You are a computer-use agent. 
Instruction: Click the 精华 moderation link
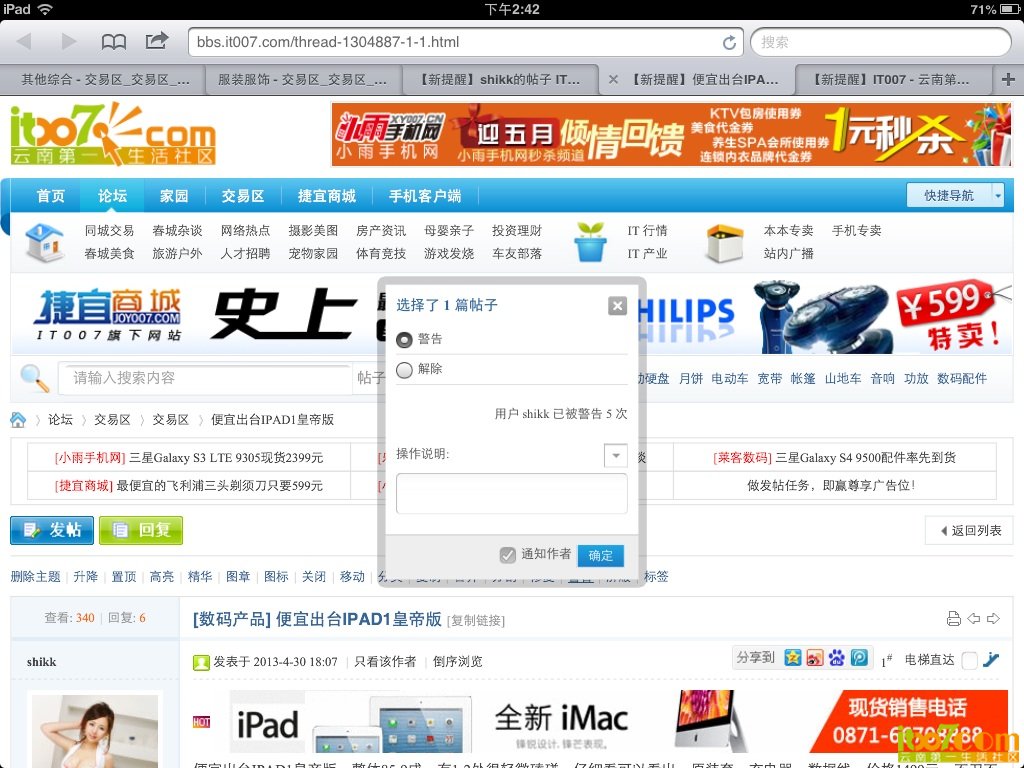(200, 577)
